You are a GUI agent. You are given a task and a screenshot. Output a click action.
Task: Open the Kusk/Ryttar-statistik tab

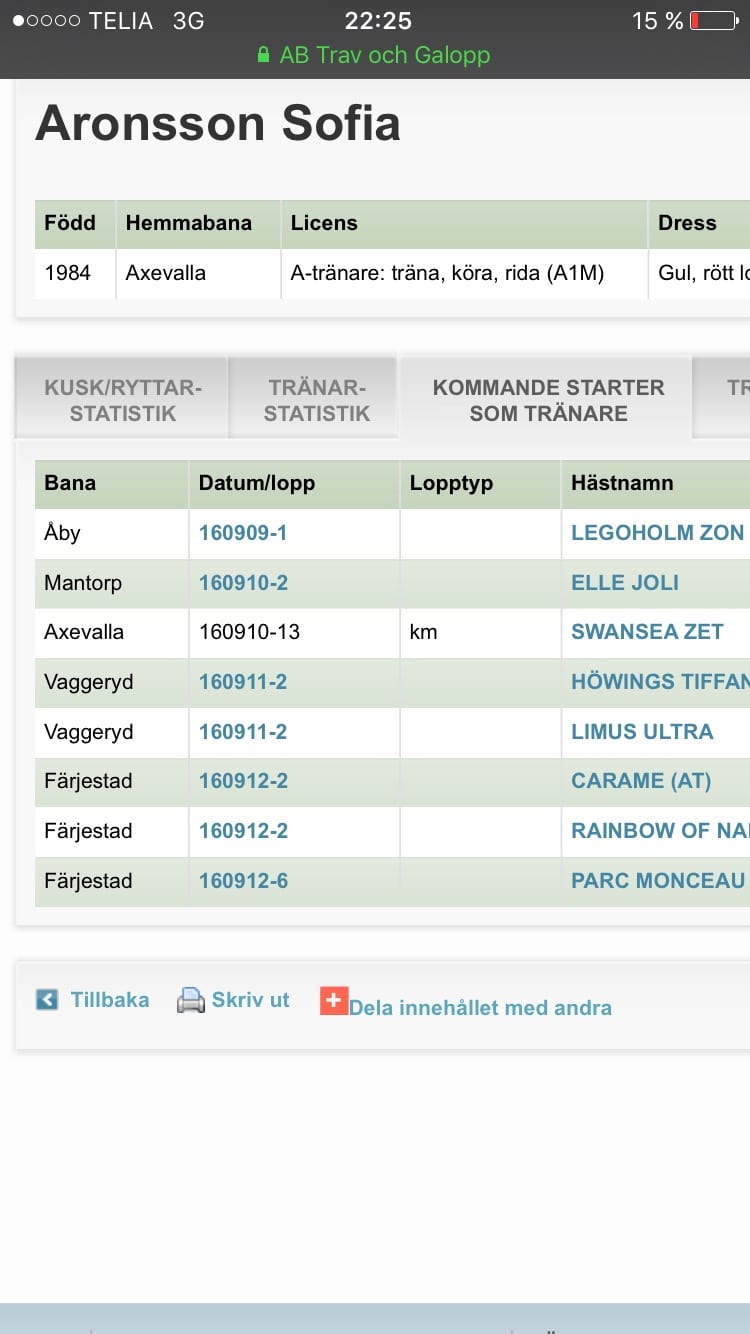pos(122,400)
